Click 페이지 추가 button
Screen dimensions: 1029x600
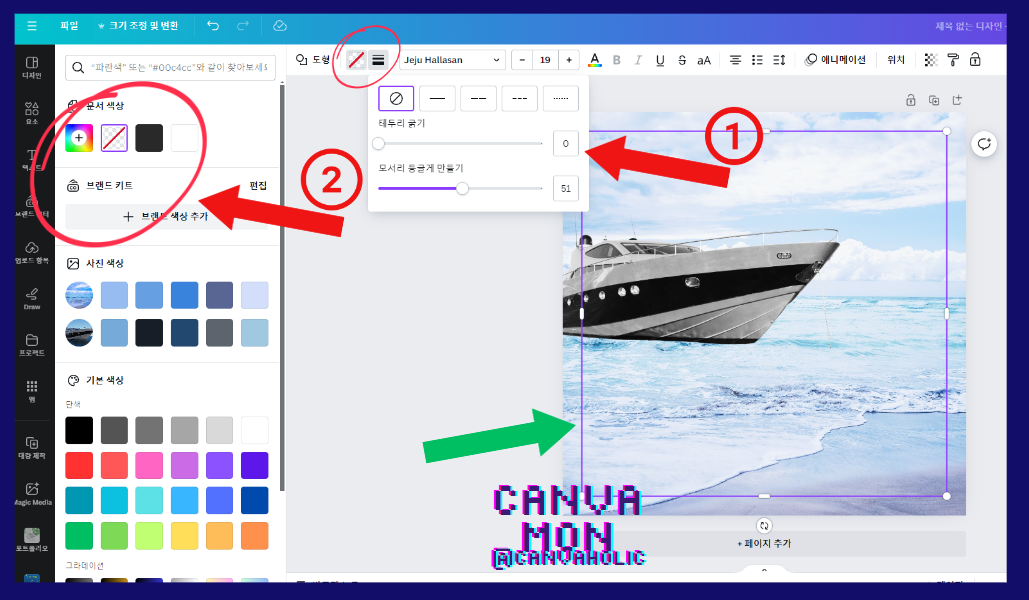click(x=764, y=544)
